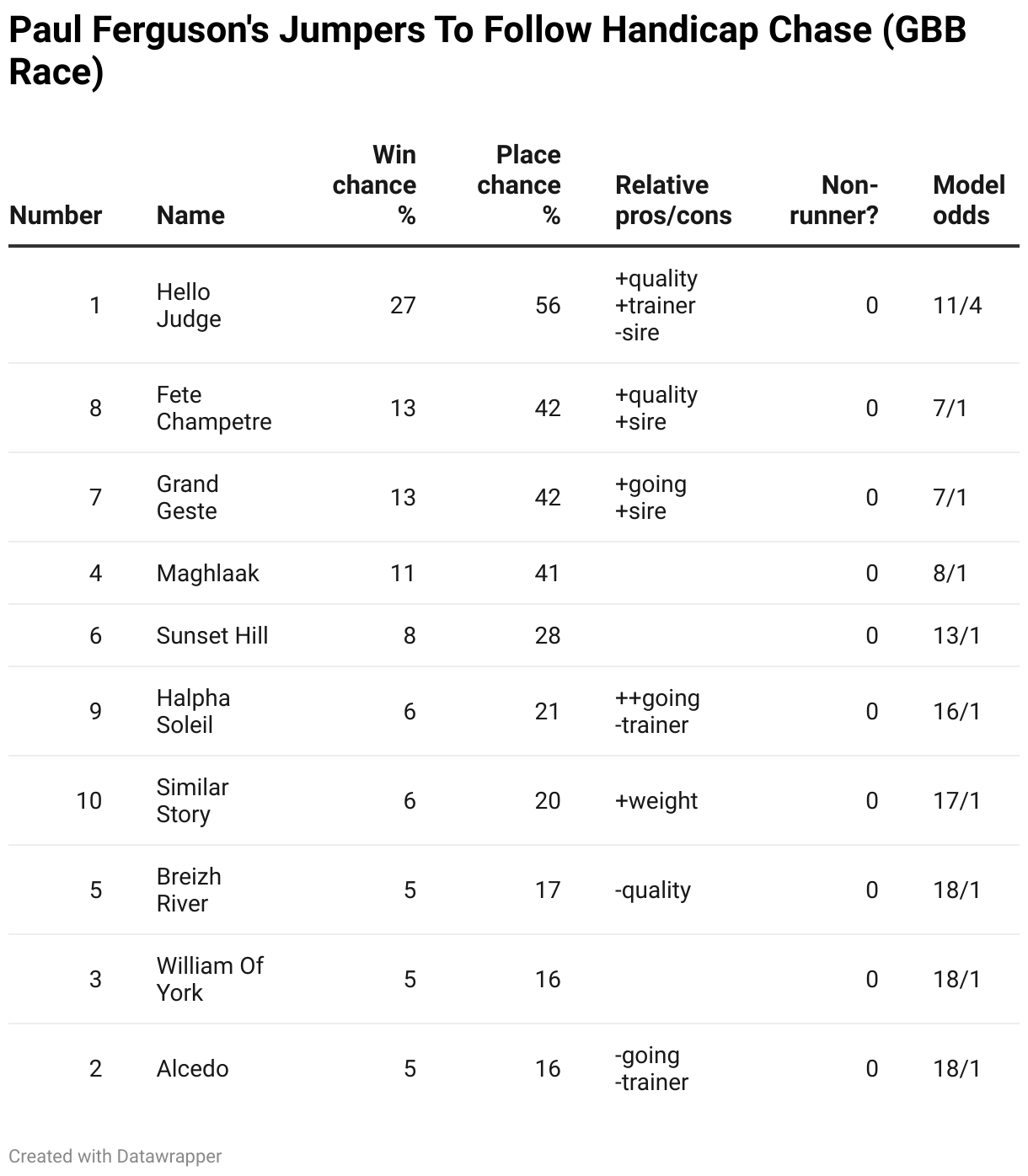Image resolution: width=1028 pixels, height=1176 pixels.
Task: Click Halpha Soleil's ++going -trainer cell
Action: (657, 712)
